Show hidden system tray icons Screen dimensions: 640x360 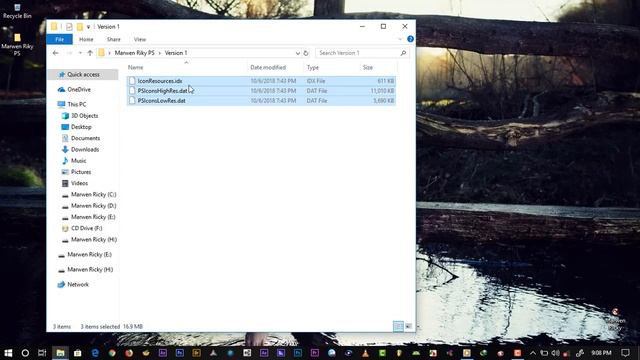point(533,353)
